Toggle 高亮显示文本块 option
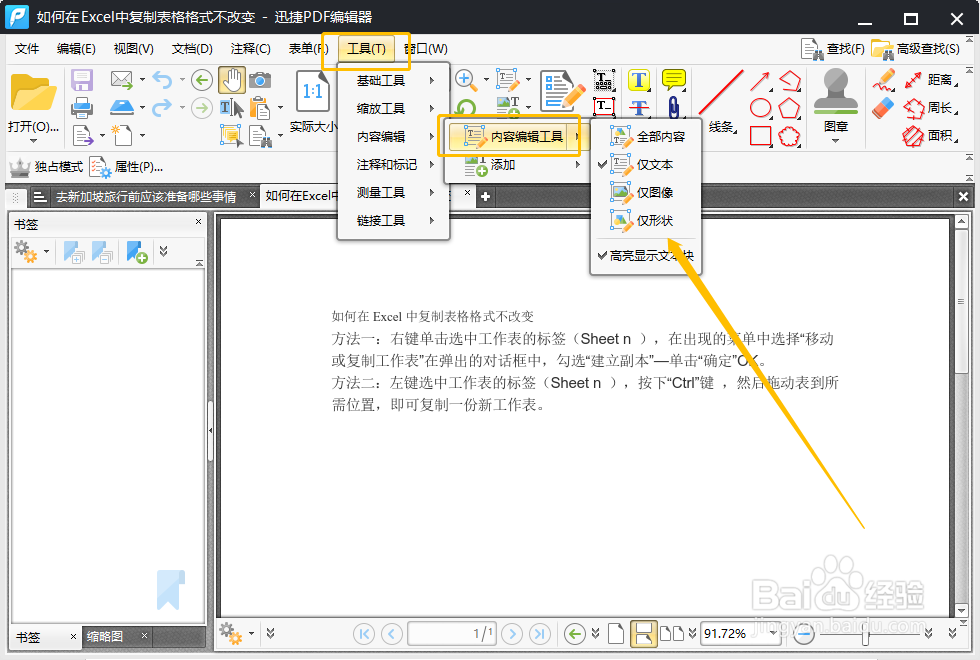 [x=646, y=255]
